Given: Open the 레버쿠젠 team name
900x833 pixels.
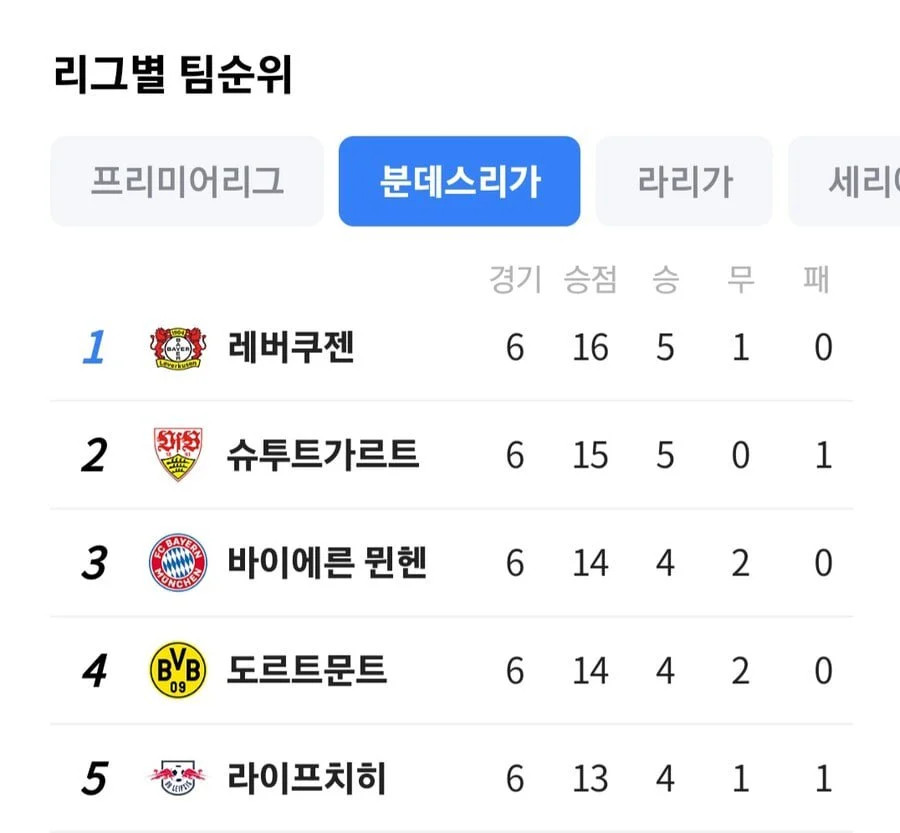Looking at the screenshot, I should click(x=290, y=347).
